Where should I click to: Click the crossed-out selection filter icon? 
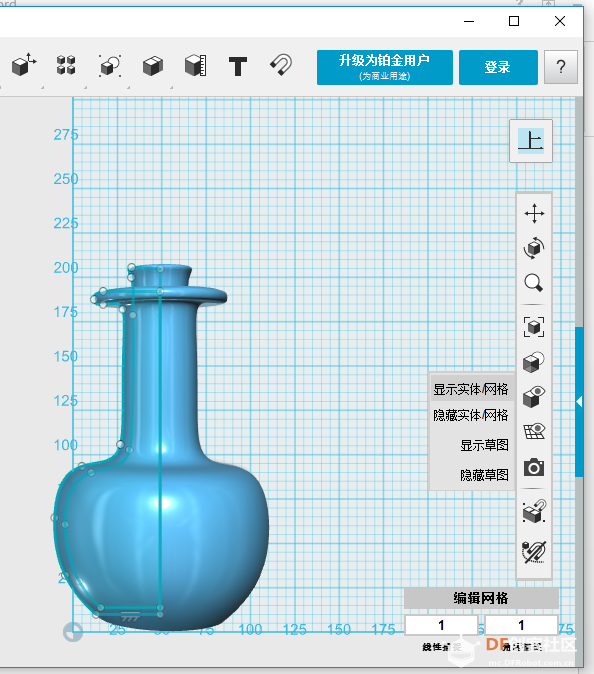click(x=534, y=552)
